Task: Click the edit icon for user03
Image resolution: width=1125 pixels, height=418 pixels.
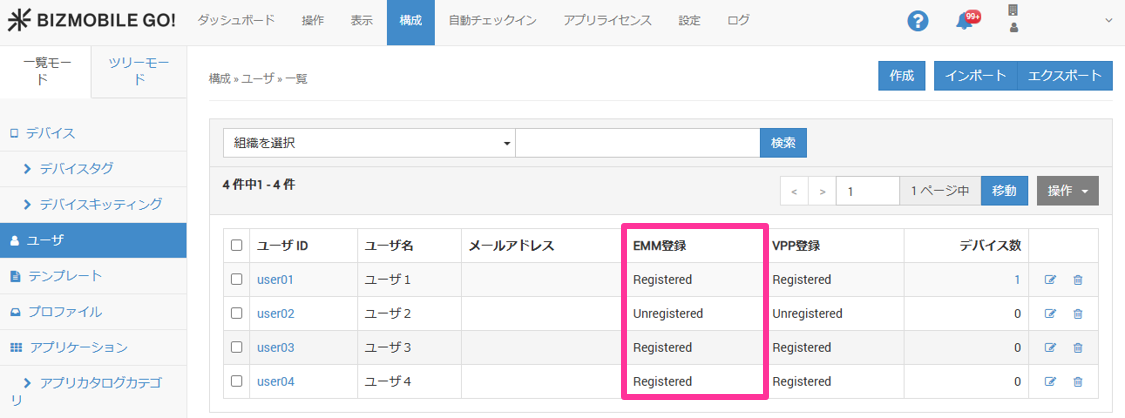Action: pos(1050,348)
